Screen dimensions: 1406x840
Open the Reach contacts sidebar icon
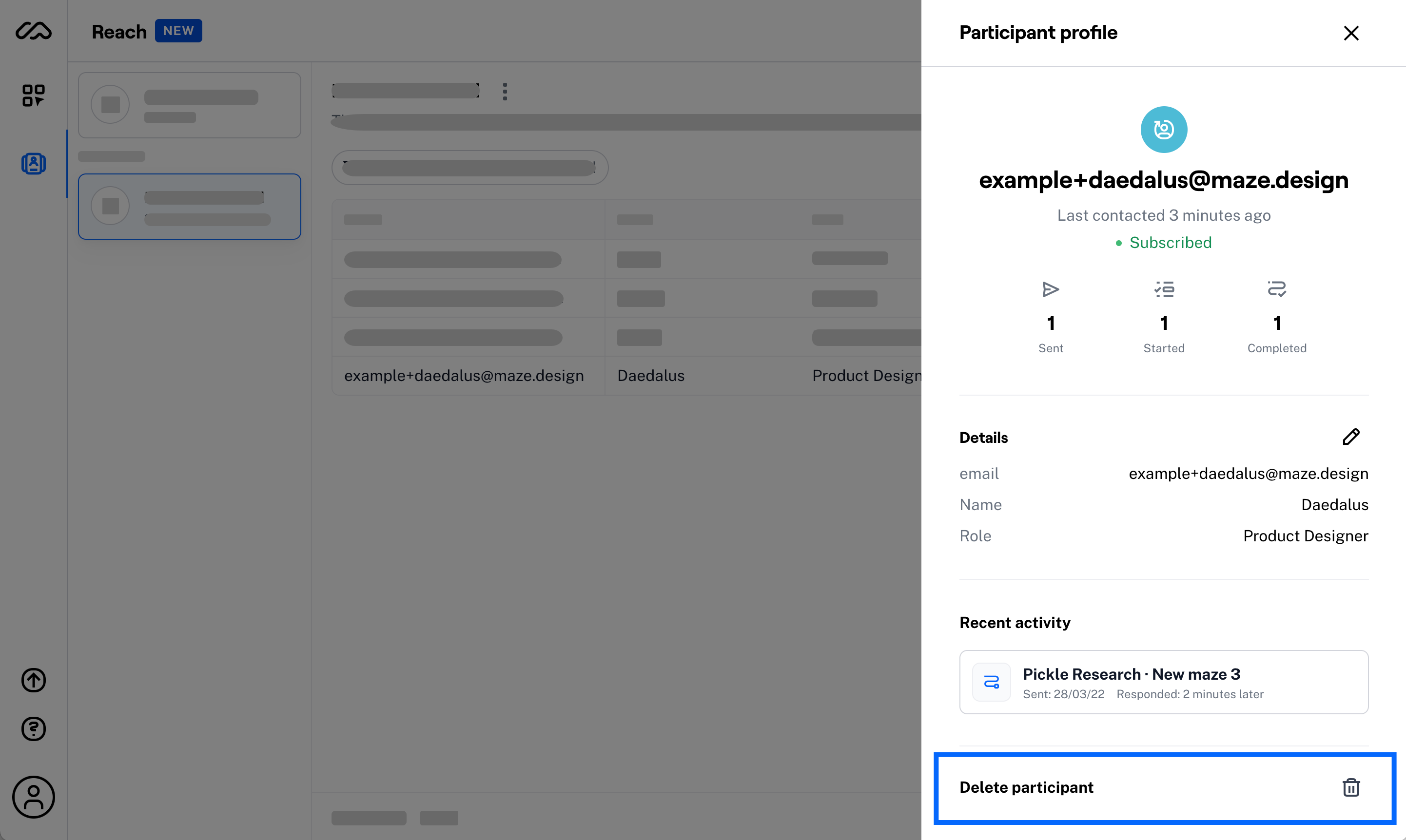(34, 164)
